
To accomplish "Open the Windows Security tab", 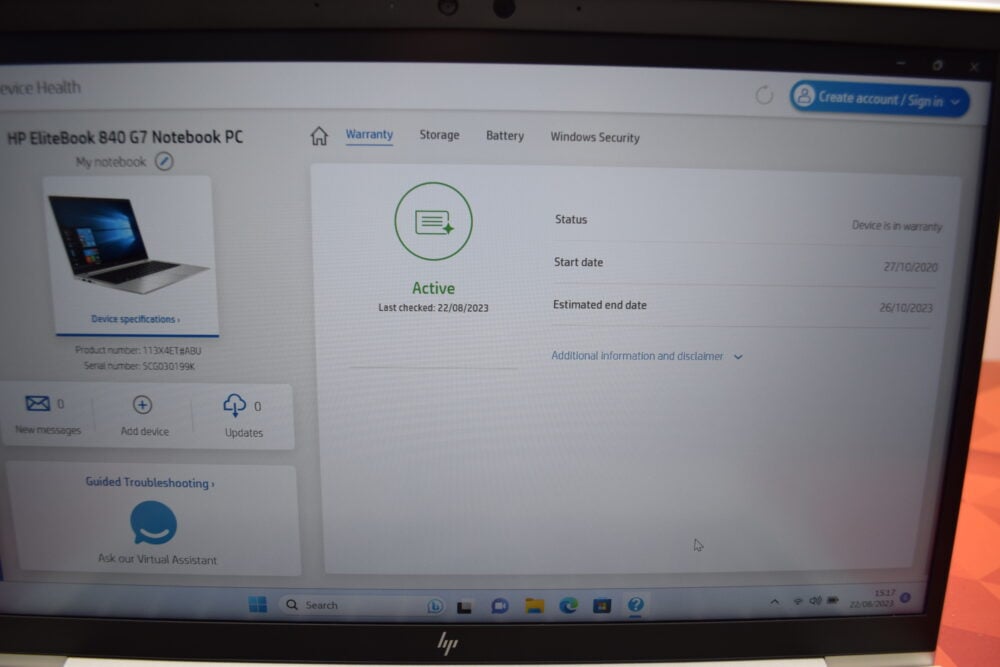I will tap(595, 137).
